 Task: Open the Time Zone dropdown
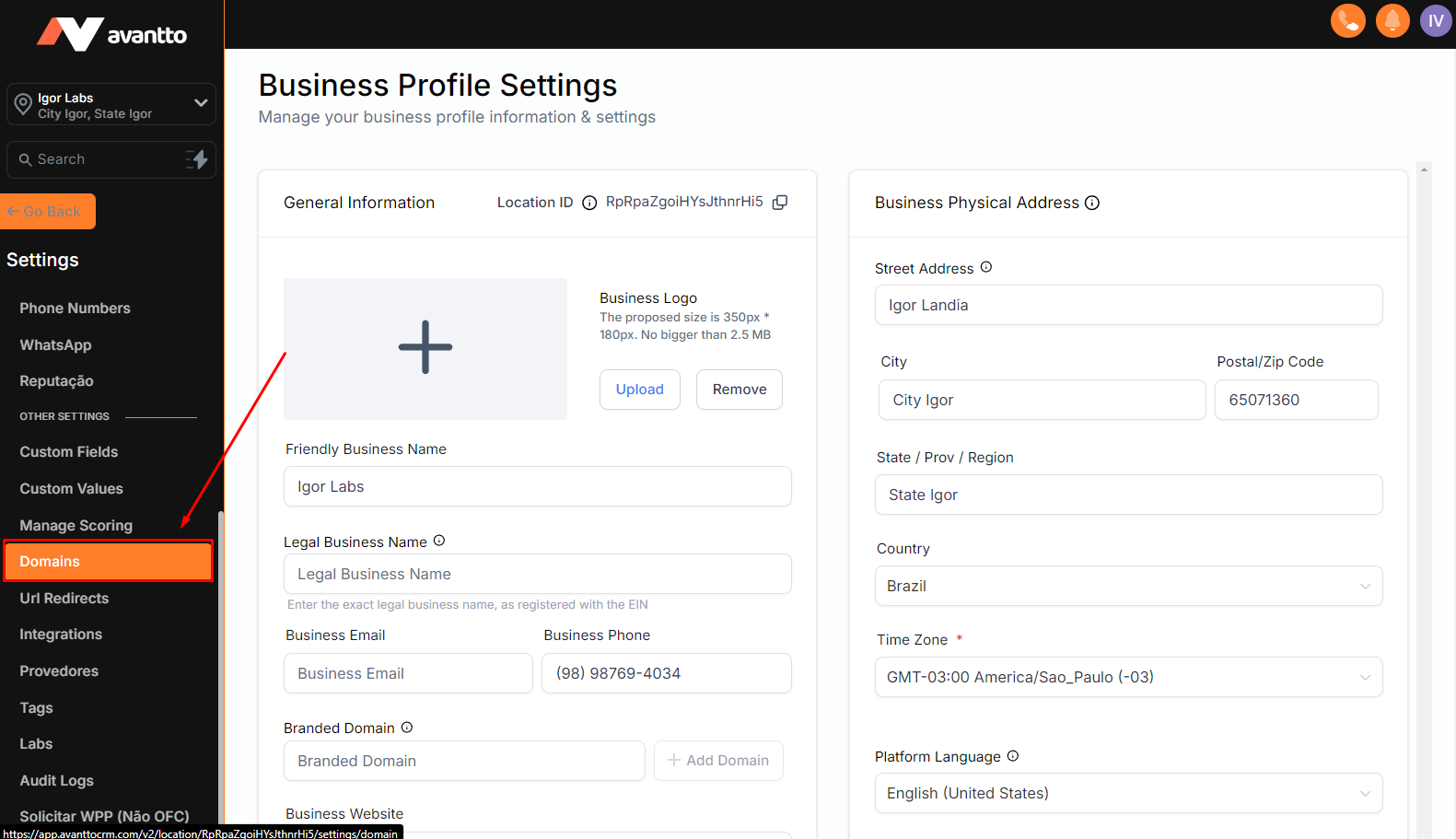(x=1128, y=677)
